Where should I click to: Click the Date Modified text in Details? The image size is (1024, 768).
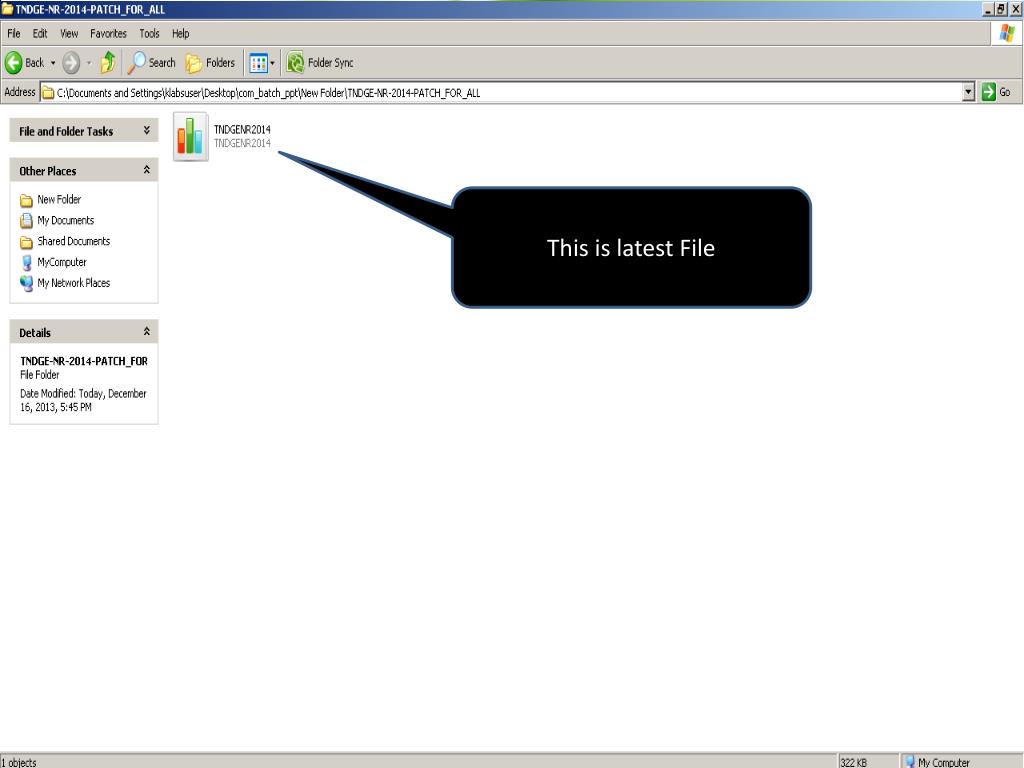click(x=83, y=400)
